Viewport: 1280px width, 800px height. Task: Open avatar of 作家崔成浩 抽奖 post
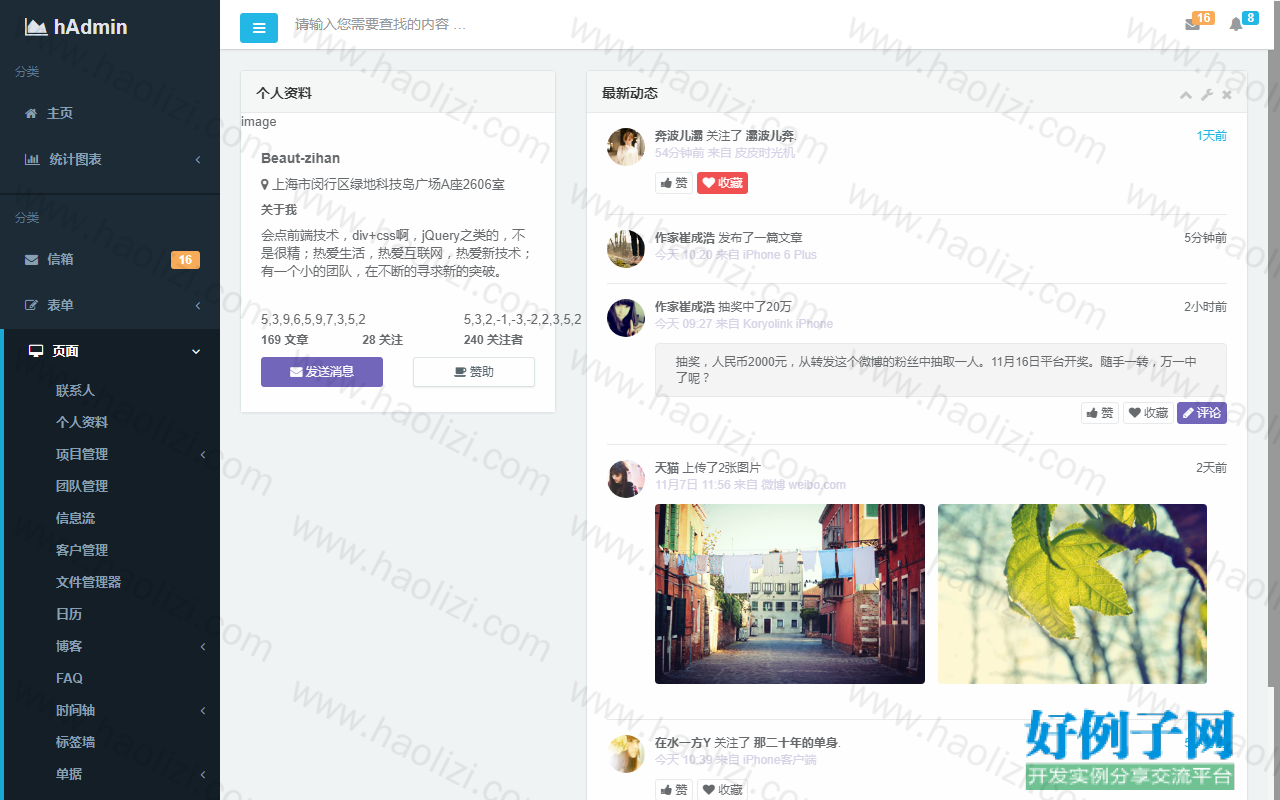626,318
